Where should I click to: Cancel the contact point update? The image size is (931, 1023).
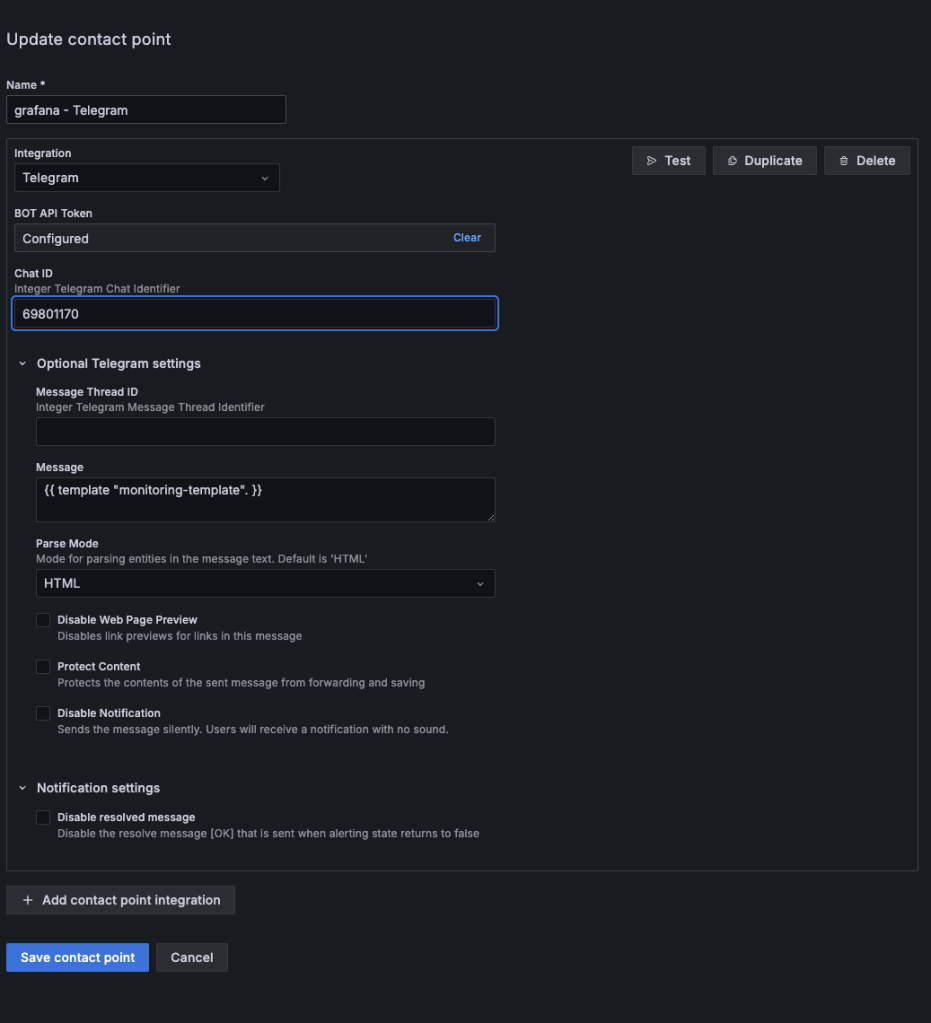(192, 957)
